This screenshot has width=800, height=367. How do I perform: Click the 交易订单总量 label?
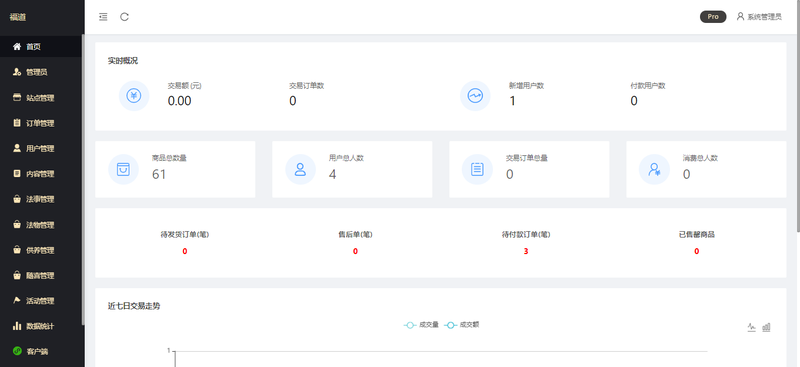tap(527, 158)
